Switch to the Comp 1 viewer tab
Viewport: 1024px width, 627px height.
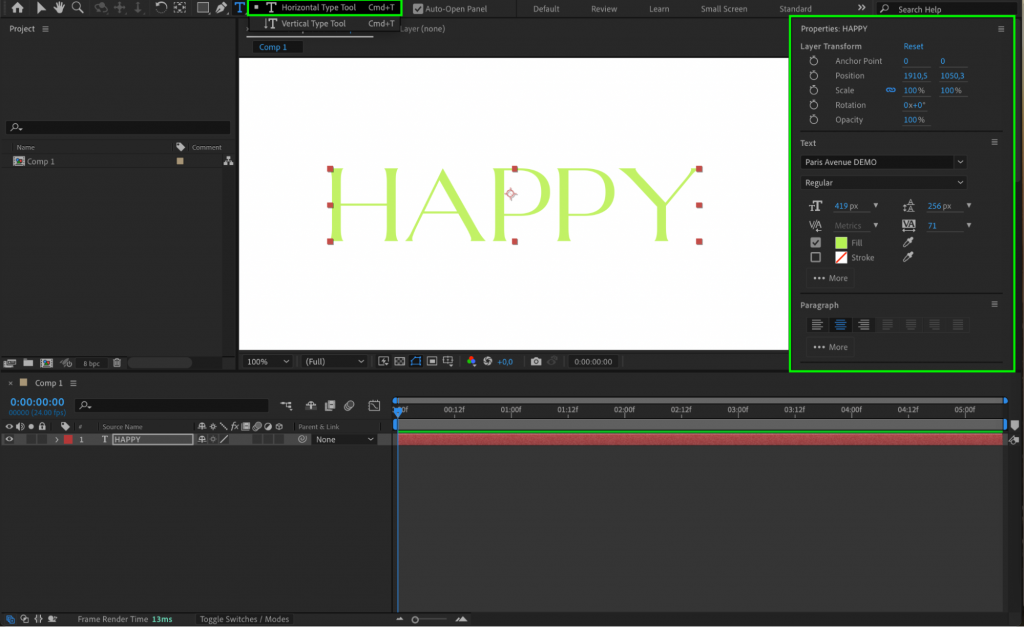275,46
